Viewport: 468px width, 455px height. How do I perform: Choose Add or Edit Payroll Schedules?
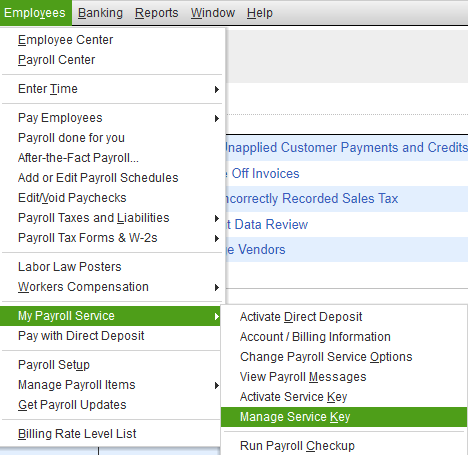click(111, 178)
